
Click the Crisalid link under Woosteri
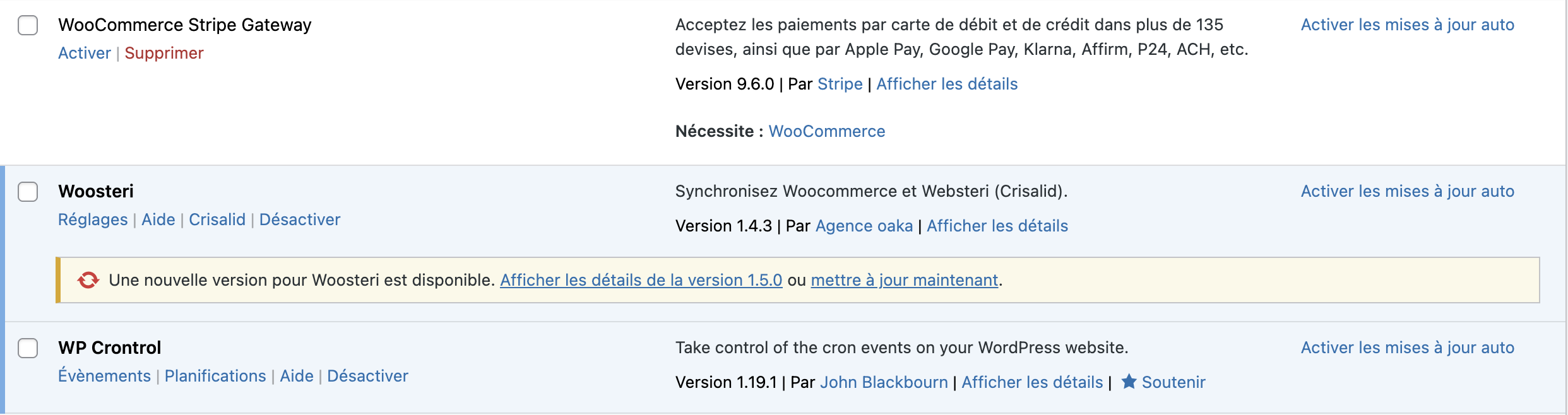(x=217, y=219)
